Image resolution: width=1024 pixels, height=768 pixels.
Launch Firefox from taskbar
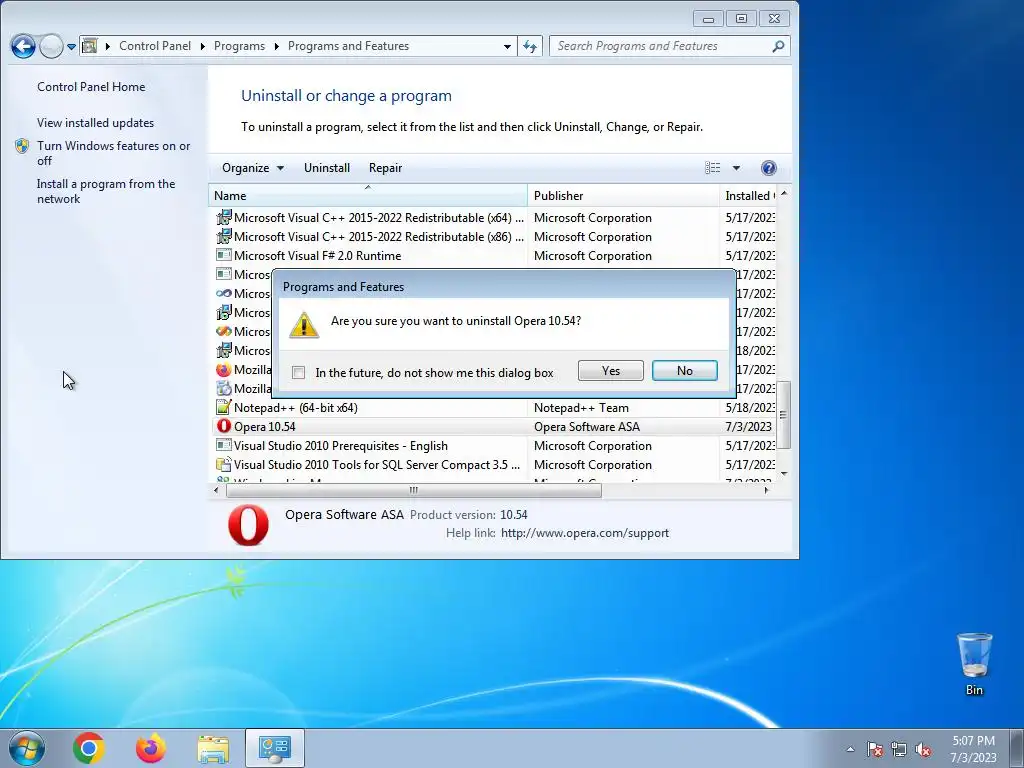click(151, 748)
